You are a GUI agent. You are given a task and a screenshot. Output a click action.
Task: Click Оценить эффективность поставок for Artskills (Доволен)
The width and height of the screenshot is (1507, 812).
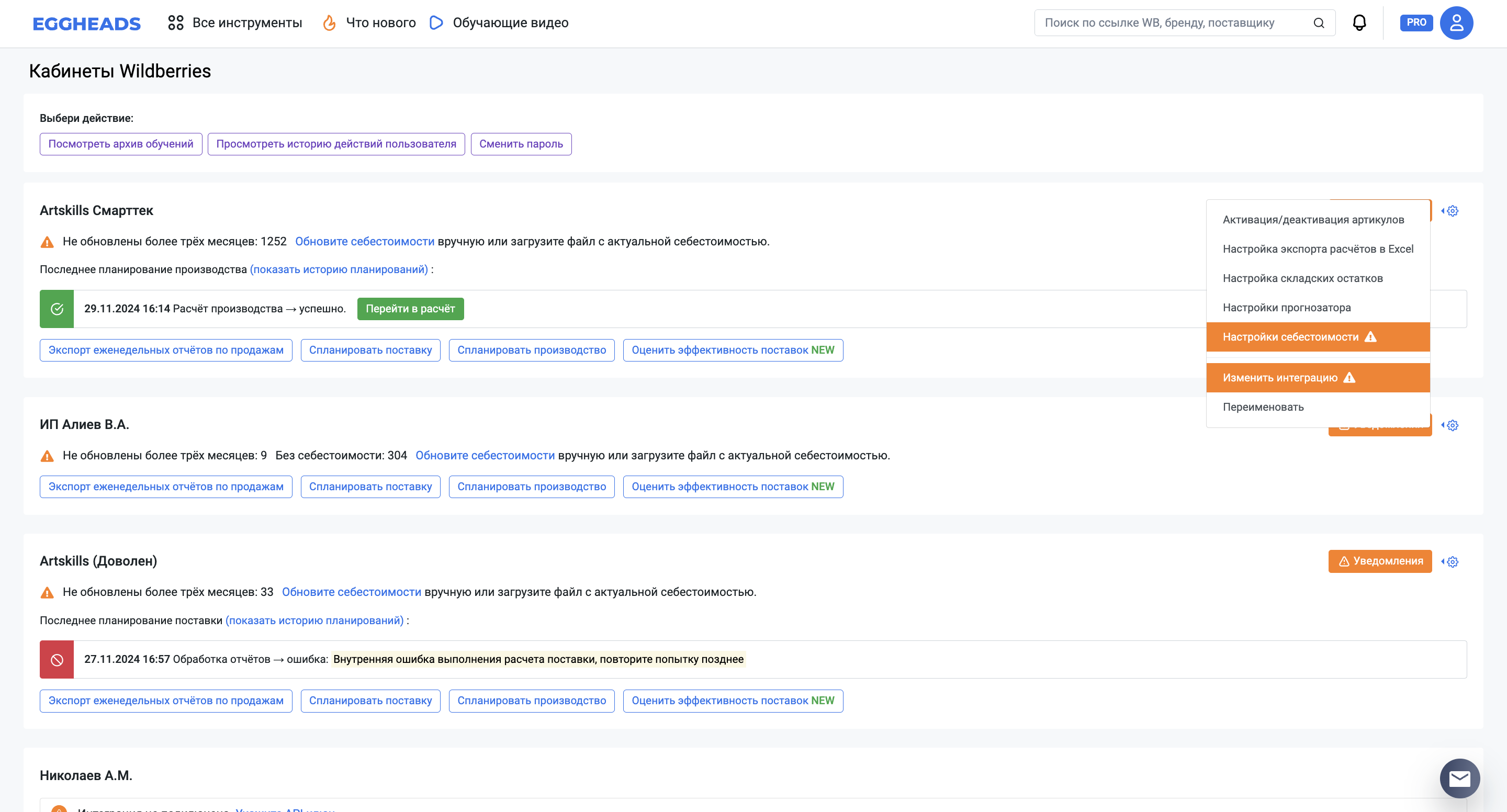(733, 701)
